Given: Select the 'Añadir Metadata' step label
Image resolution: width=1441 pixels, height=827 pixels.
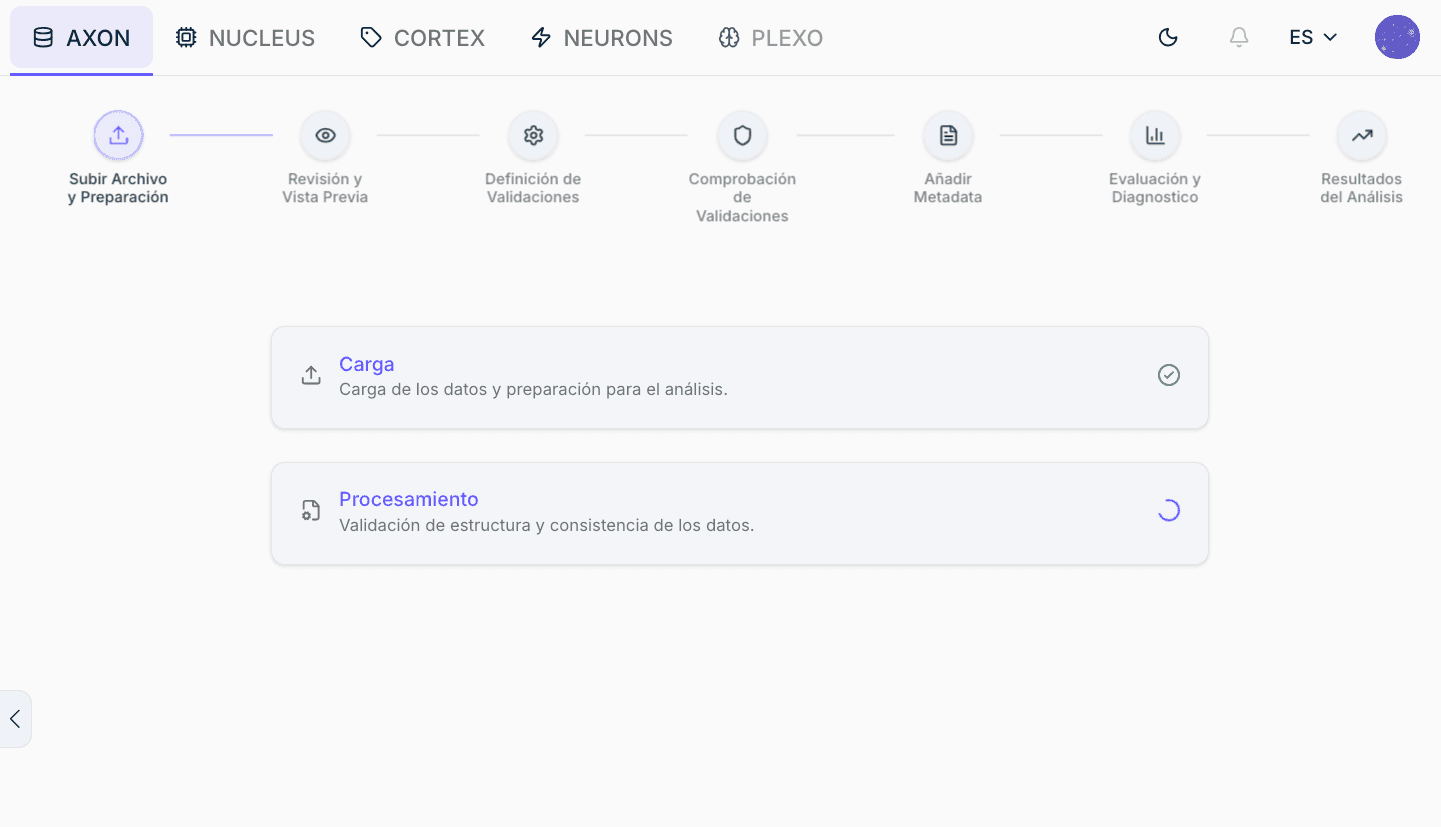Looking at the screenshot, I should [948, 188].
